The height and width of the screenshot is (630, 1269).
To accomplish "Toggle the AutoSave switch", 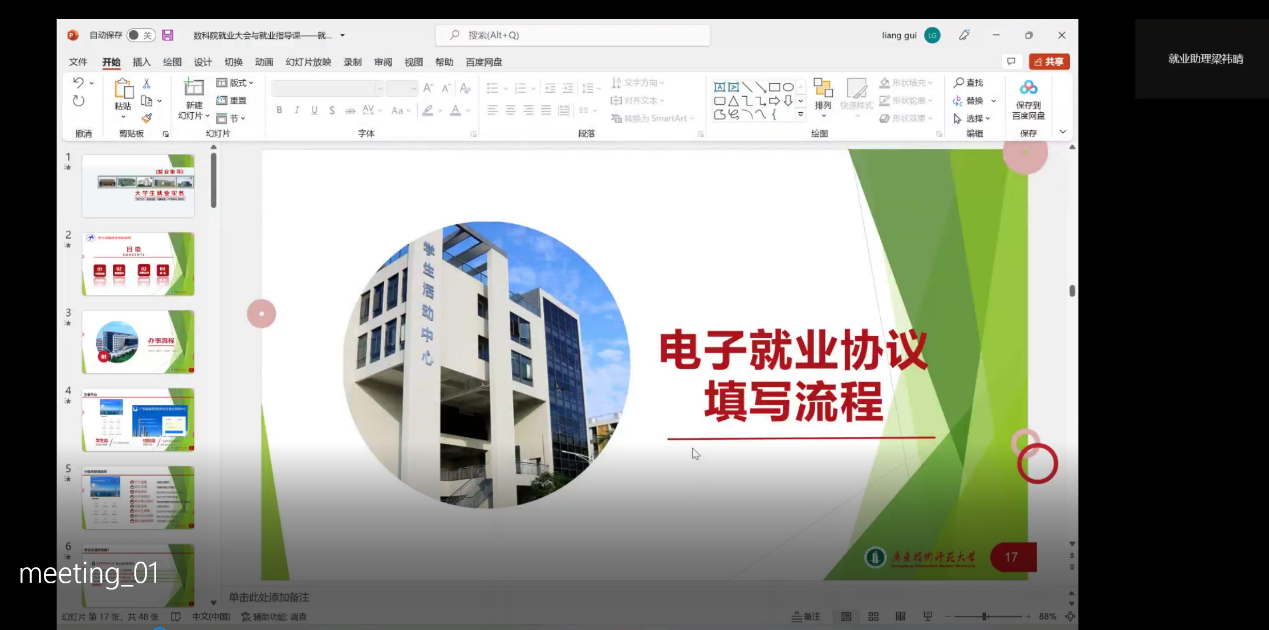I will point(140,35).
